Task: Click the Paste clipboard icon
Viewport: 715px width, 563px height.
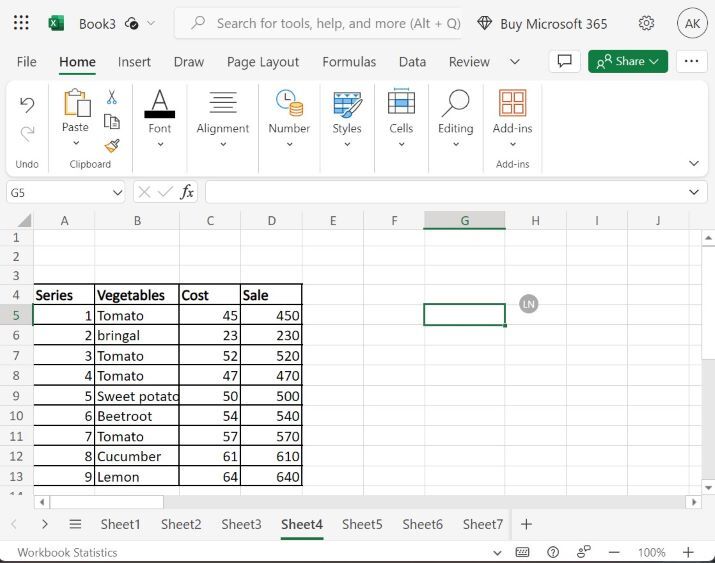Action: pyautogui.click(x=77, y=103)
